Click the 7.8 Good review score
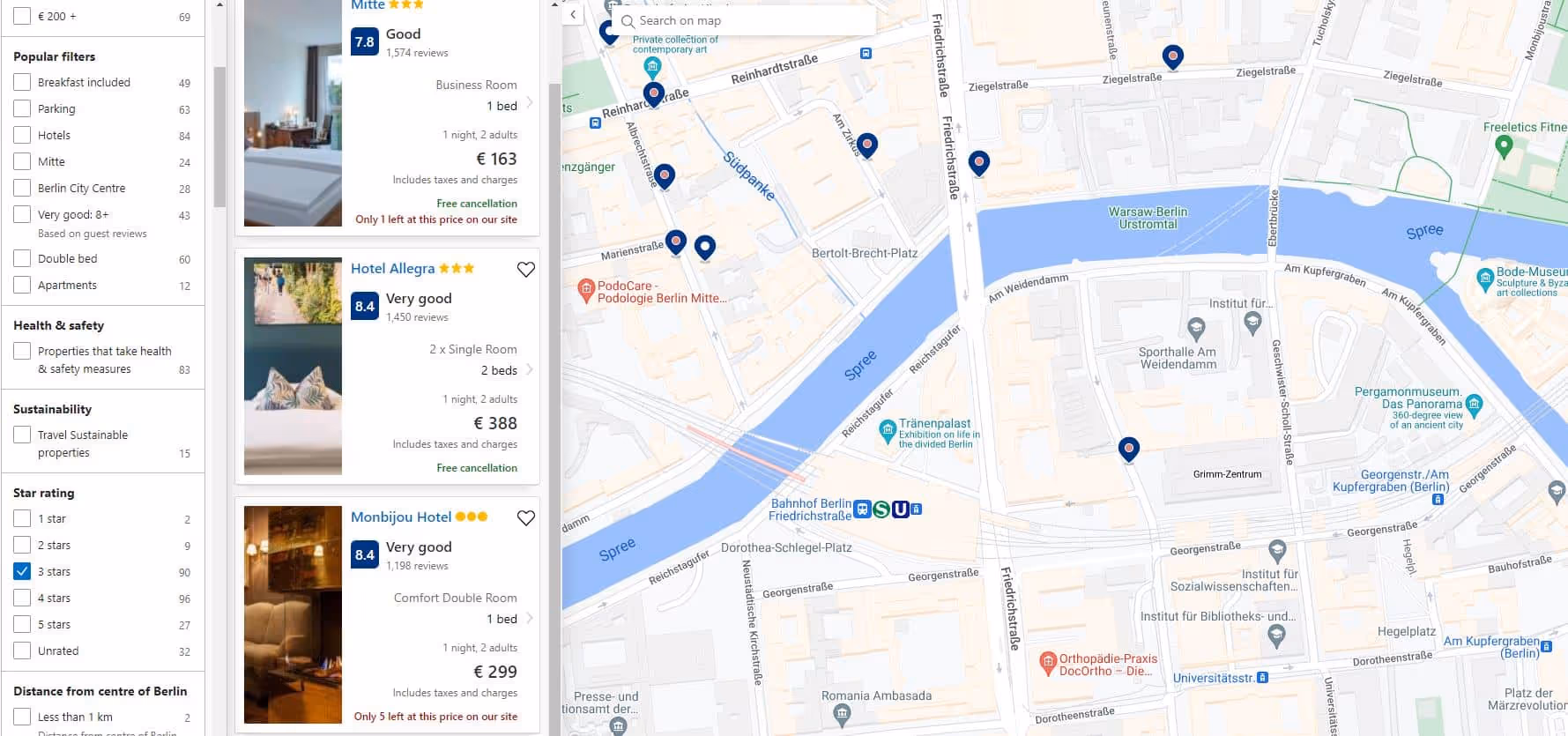 (x=365, y=41)
